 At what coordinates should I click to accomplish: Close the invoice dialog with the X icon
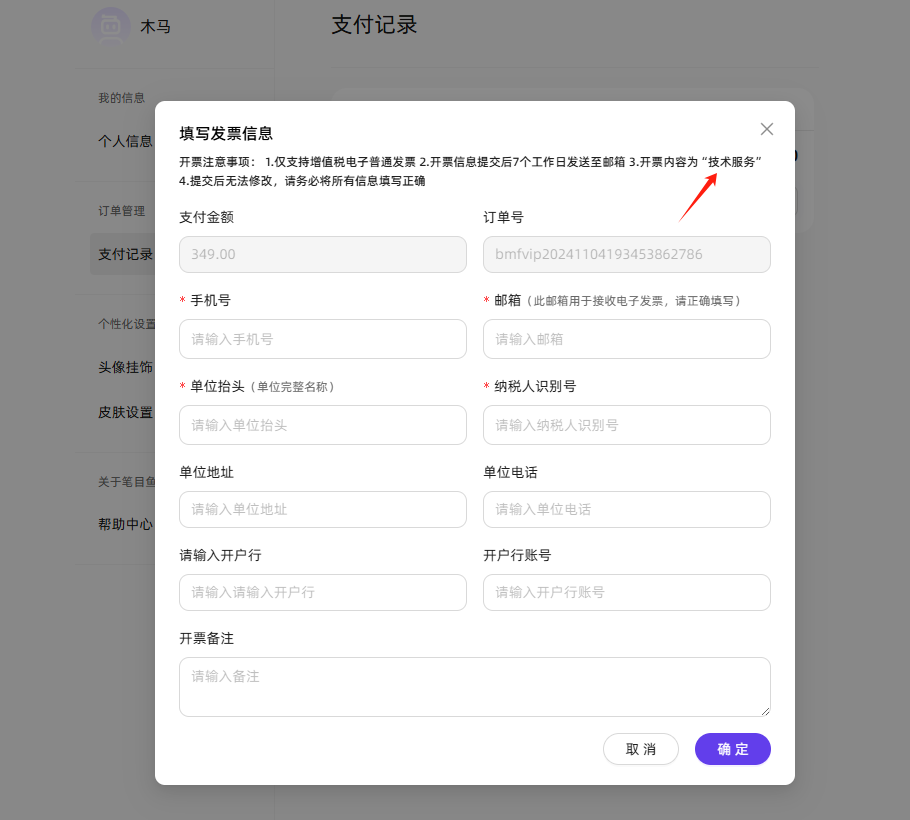(x=767, y=129)
